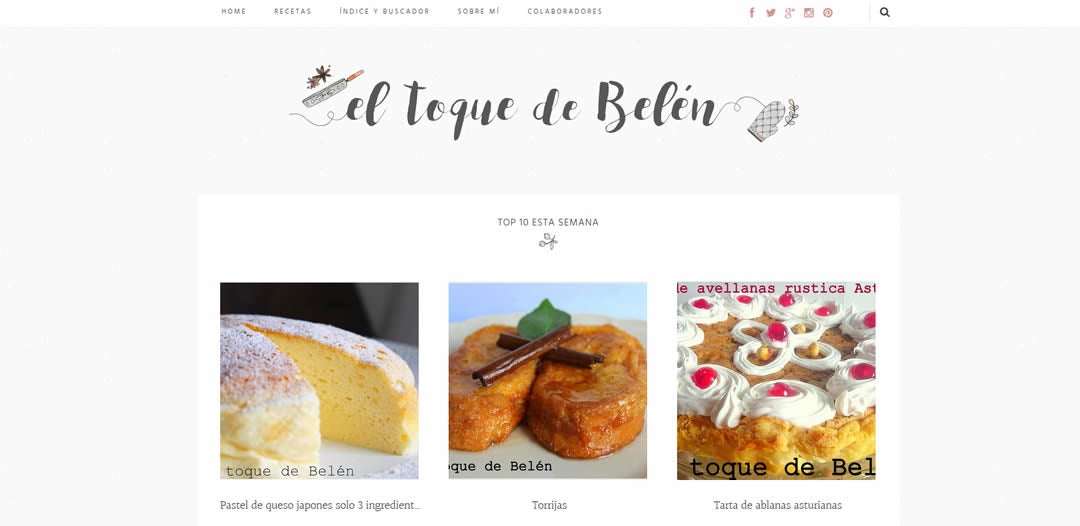Open the Recetas menu
The width and height of the screenshot is (1080, 526).
[293, 12]
